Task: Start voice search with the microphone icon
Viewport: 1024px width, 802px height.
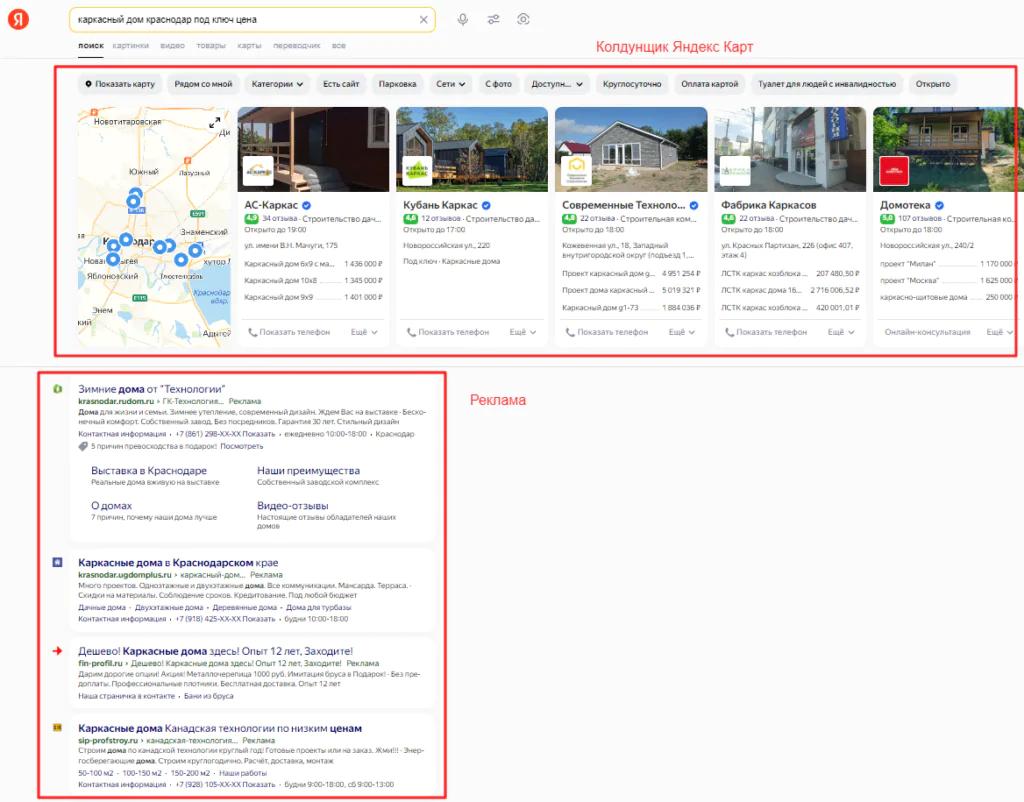Action: click(462, 20)
